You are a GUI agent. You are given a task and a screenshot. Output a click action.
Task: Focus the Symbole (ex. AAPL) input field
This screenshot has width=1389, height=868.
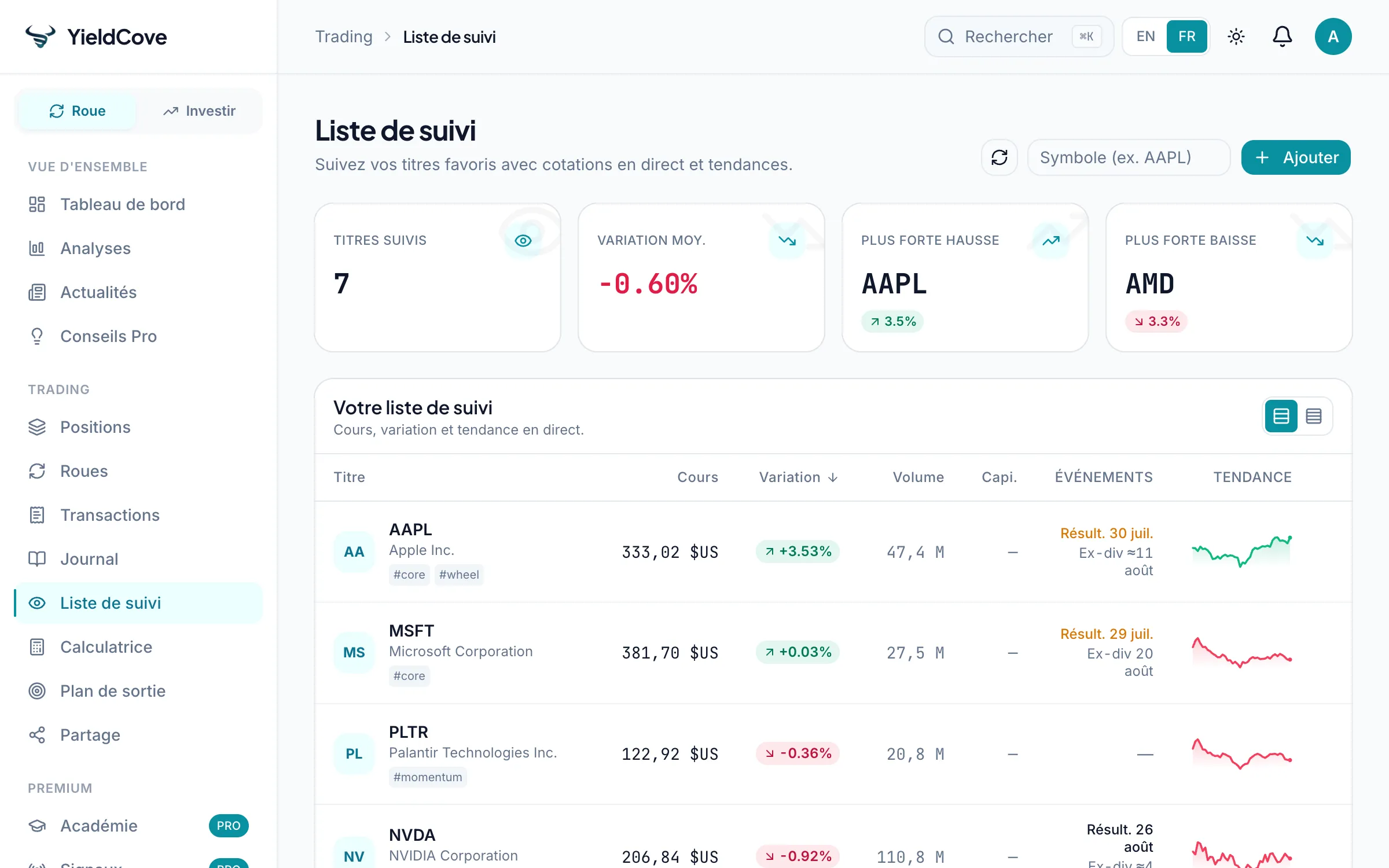[x=1129, y=157]
